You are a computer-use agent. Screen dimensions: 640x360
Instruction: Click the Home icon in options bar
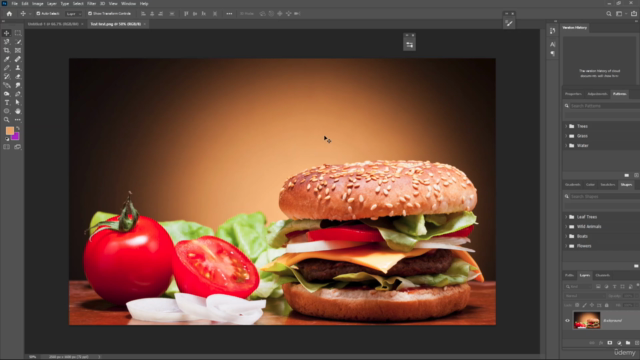click(9, 13)
